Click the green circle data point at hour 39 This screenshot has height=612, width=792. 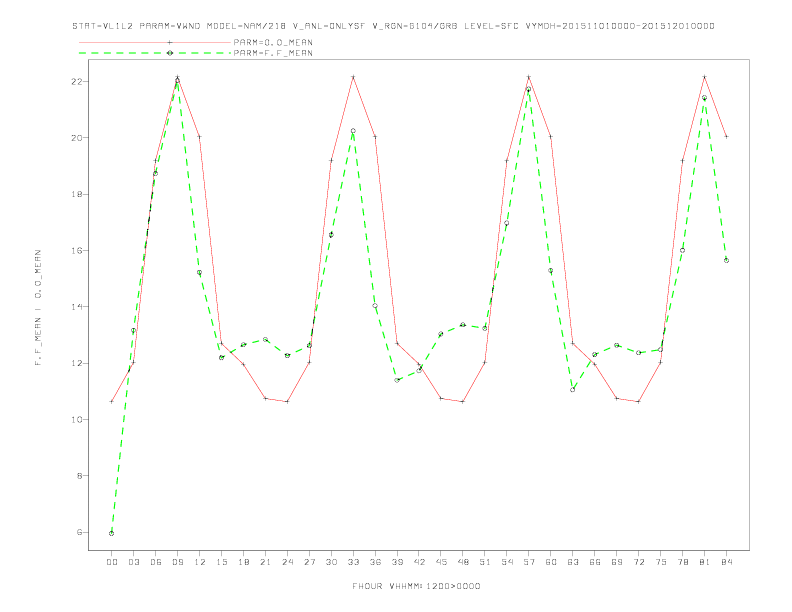(397, 380)
